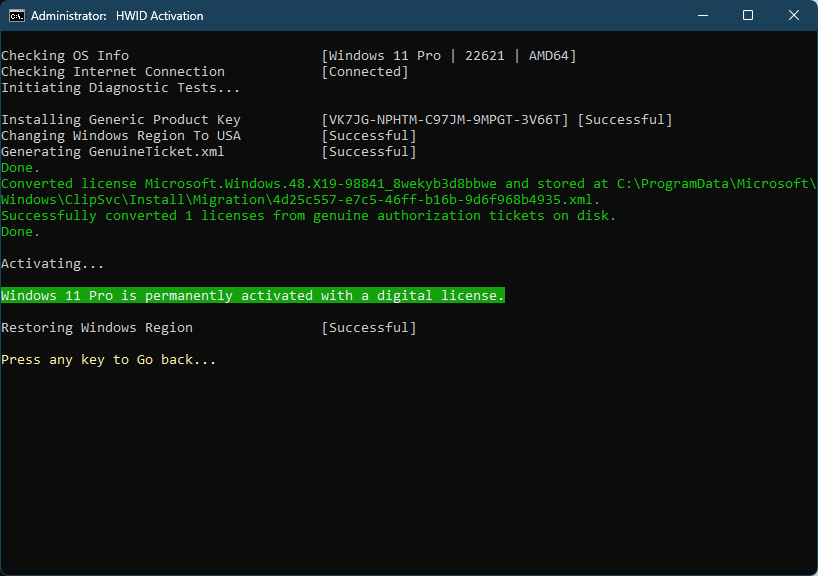Click the 22621 build number text
This screenshot has height=576, width=818.
pyautogui.click(x=484, y=55)
